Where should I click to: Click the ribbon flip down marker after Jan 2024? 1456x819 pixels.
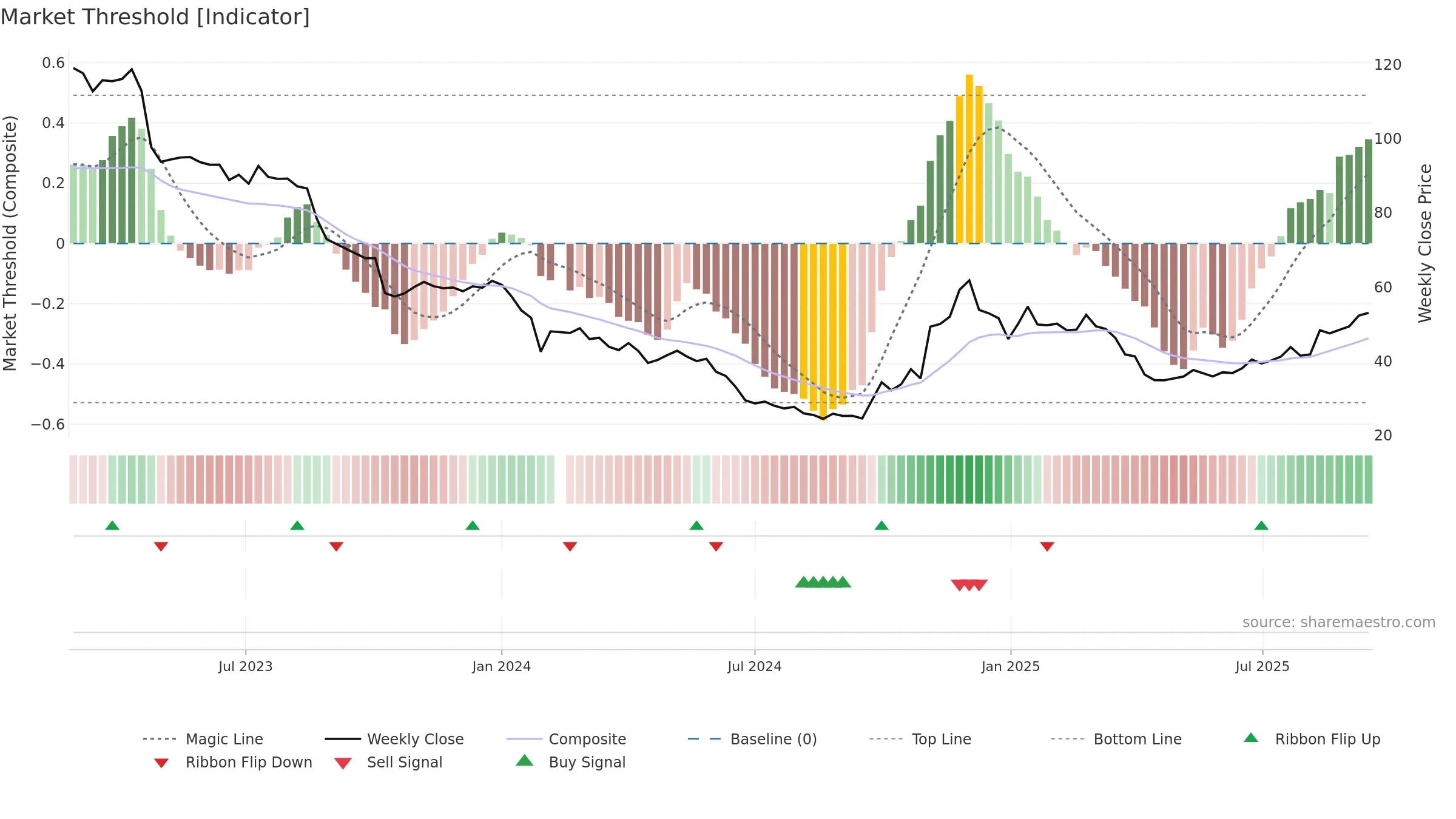(x=570, y=547)
